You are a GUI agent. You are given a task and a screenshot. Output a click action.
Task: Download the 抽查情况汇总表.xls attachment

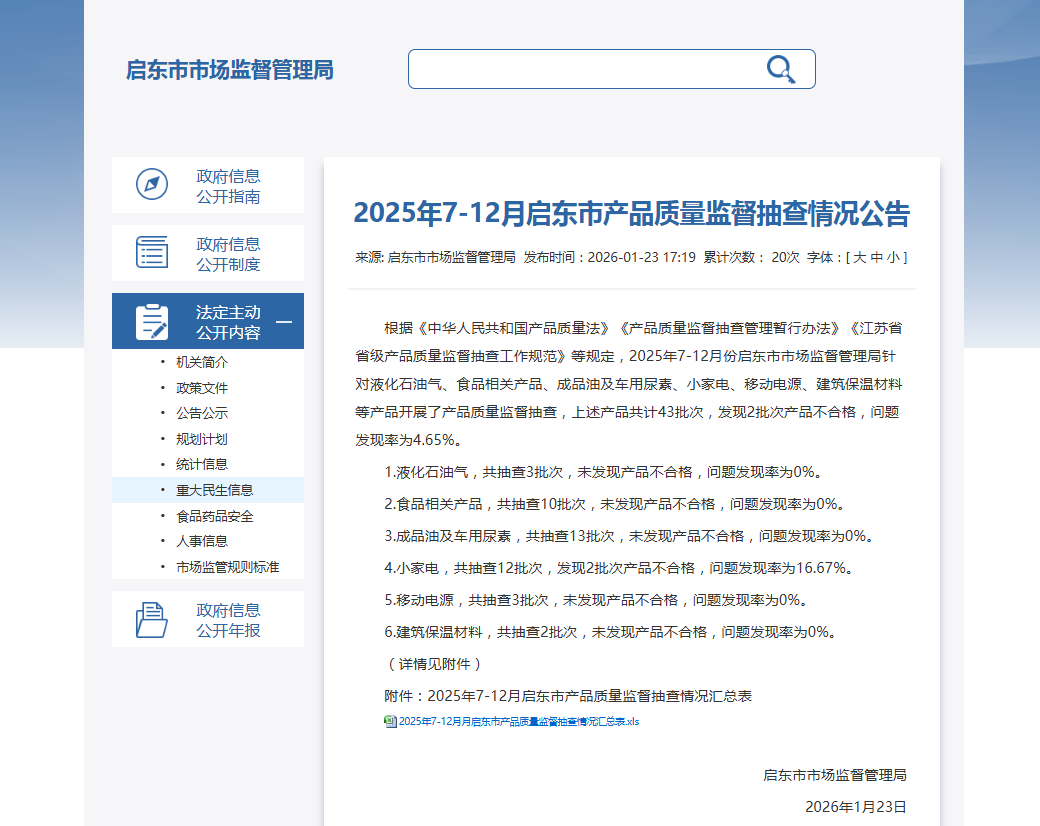tap(518, 721)
